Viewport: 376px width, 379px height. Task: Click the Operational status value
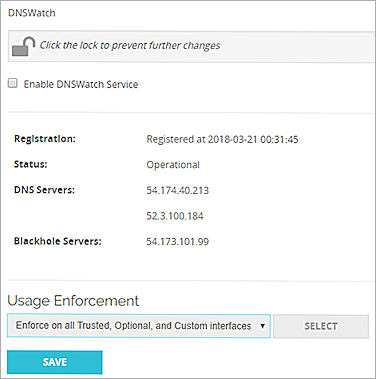173,165
